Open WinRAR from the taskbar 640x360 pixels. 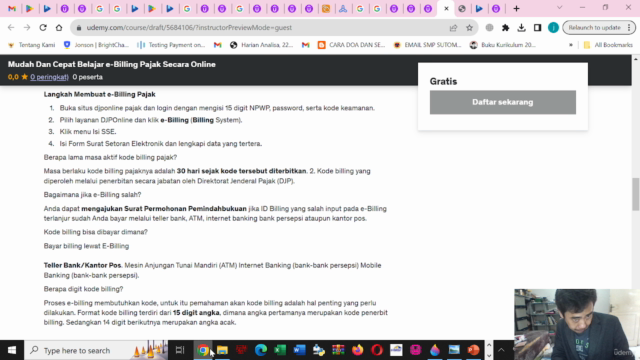tap(338, 350)
